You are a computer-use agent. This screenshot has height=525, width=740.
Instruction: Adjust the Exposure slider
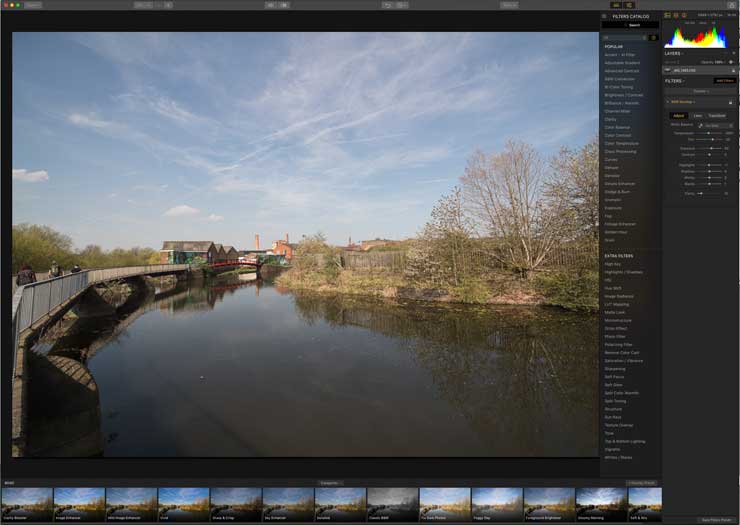click(x=710, y=148)
